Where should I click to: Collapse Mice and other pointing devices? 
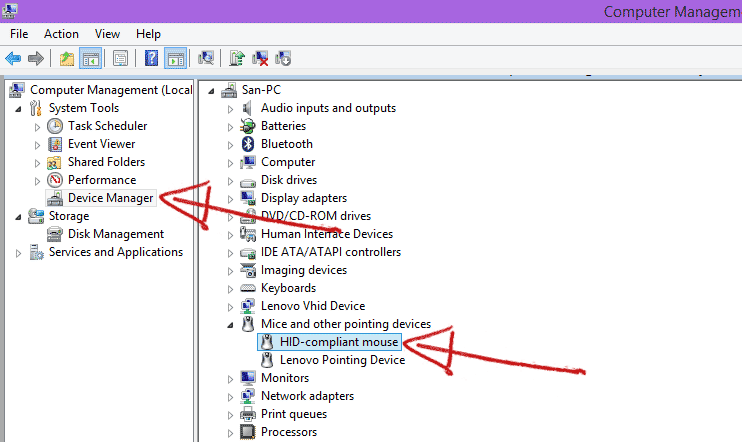point(230,325)
